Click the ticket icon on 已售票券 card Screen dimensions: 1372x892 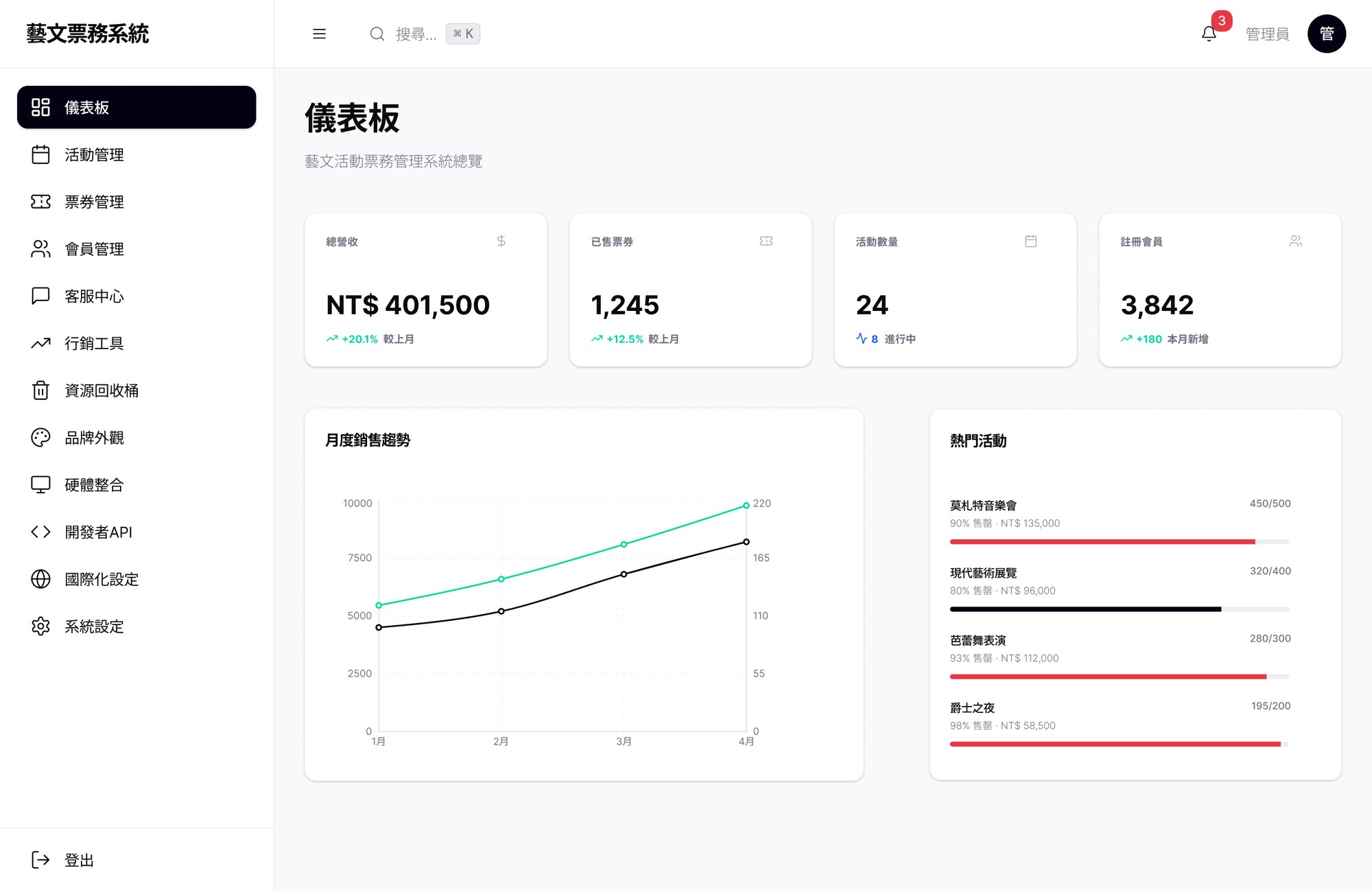tap(766, 241)
